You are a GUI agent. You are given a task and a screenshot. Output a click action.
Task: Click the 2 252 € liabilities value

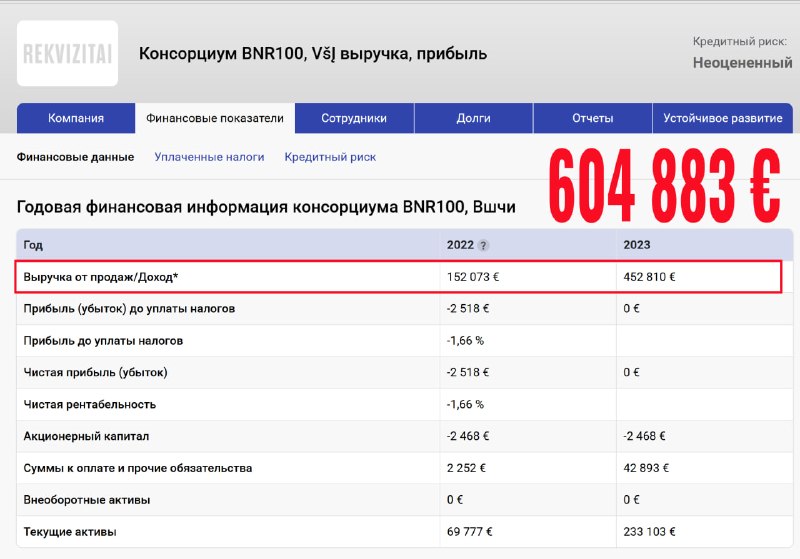(x=466, y=468)
